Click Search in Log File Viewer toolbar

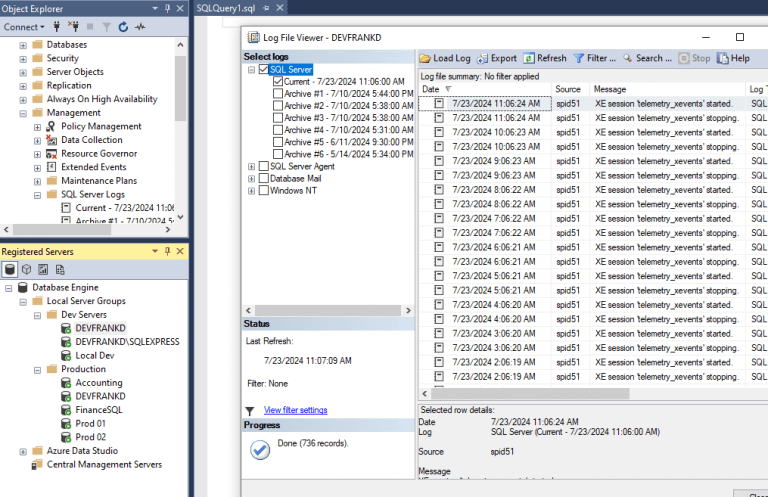(647, 58)
